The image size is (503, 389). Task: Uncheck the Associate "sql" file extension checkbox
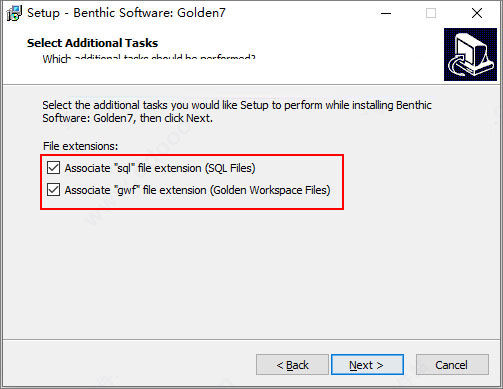(x=53, y=168)
